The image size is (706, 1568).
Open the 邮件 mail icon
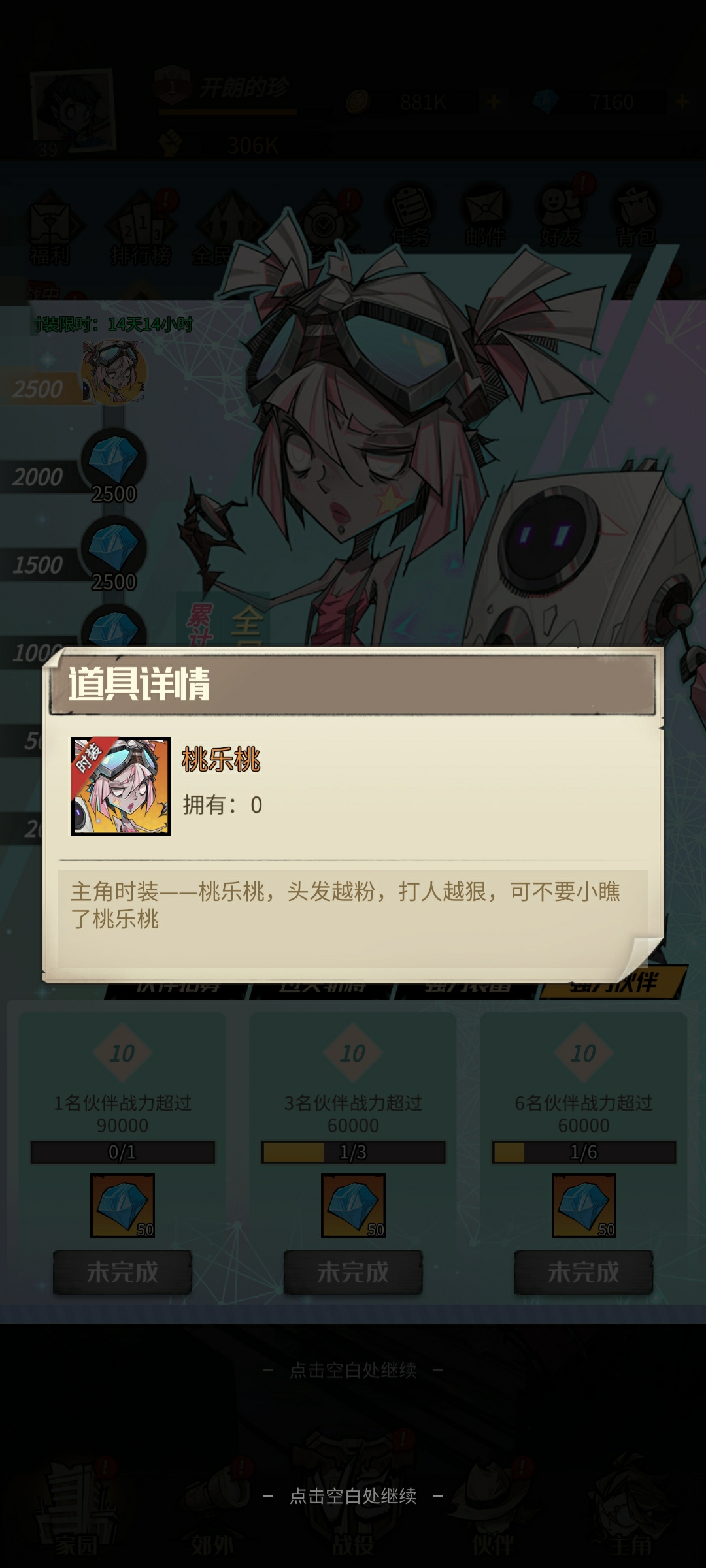click(x=485, y=217)
